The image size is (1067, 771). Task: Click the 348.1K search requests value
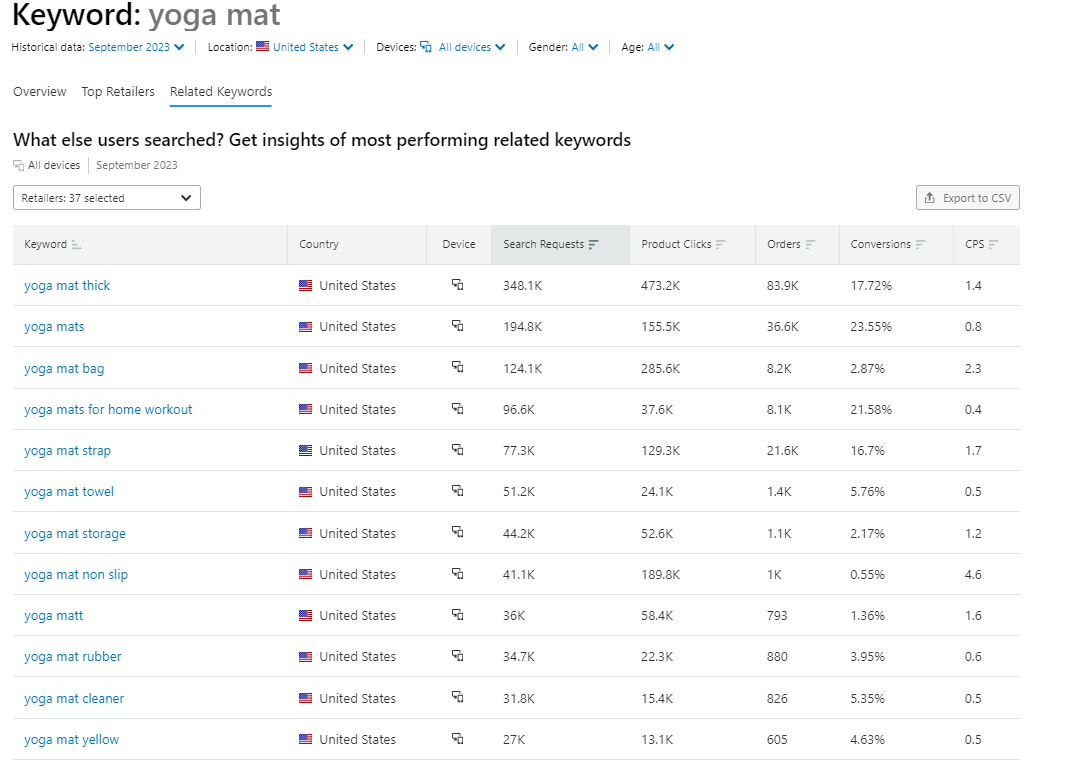click(x=523, y=286)
